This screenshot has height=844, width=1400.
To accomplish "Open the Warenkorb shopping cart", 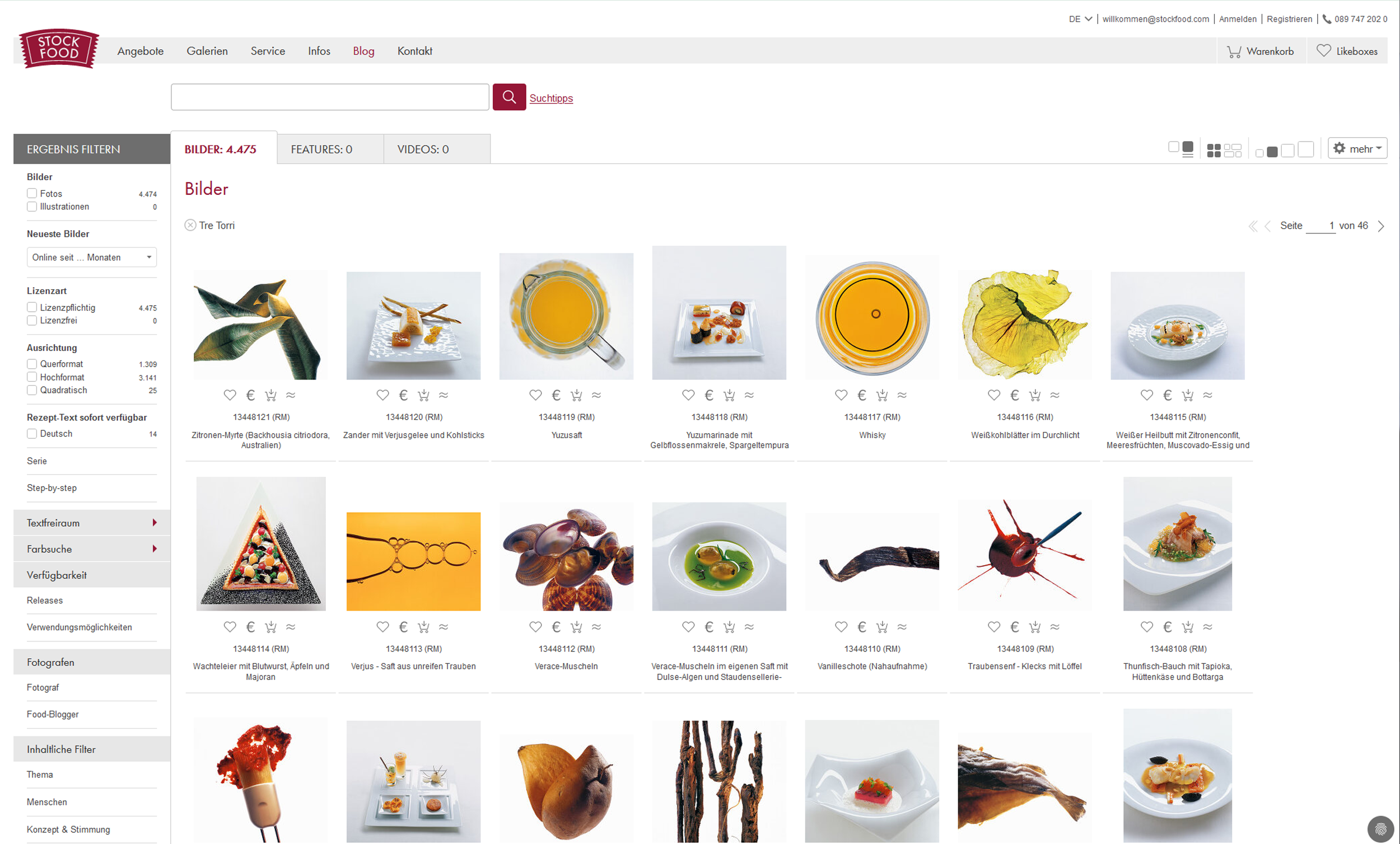I will [x=1260, y=51].
